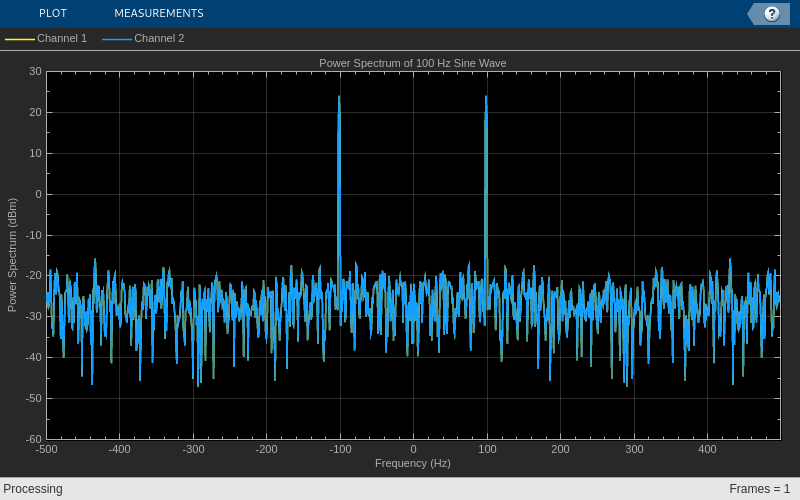This screenshot has height=500, width=800.
Task: Click the x-axis tick label '400'
Action: coord(707,449)
